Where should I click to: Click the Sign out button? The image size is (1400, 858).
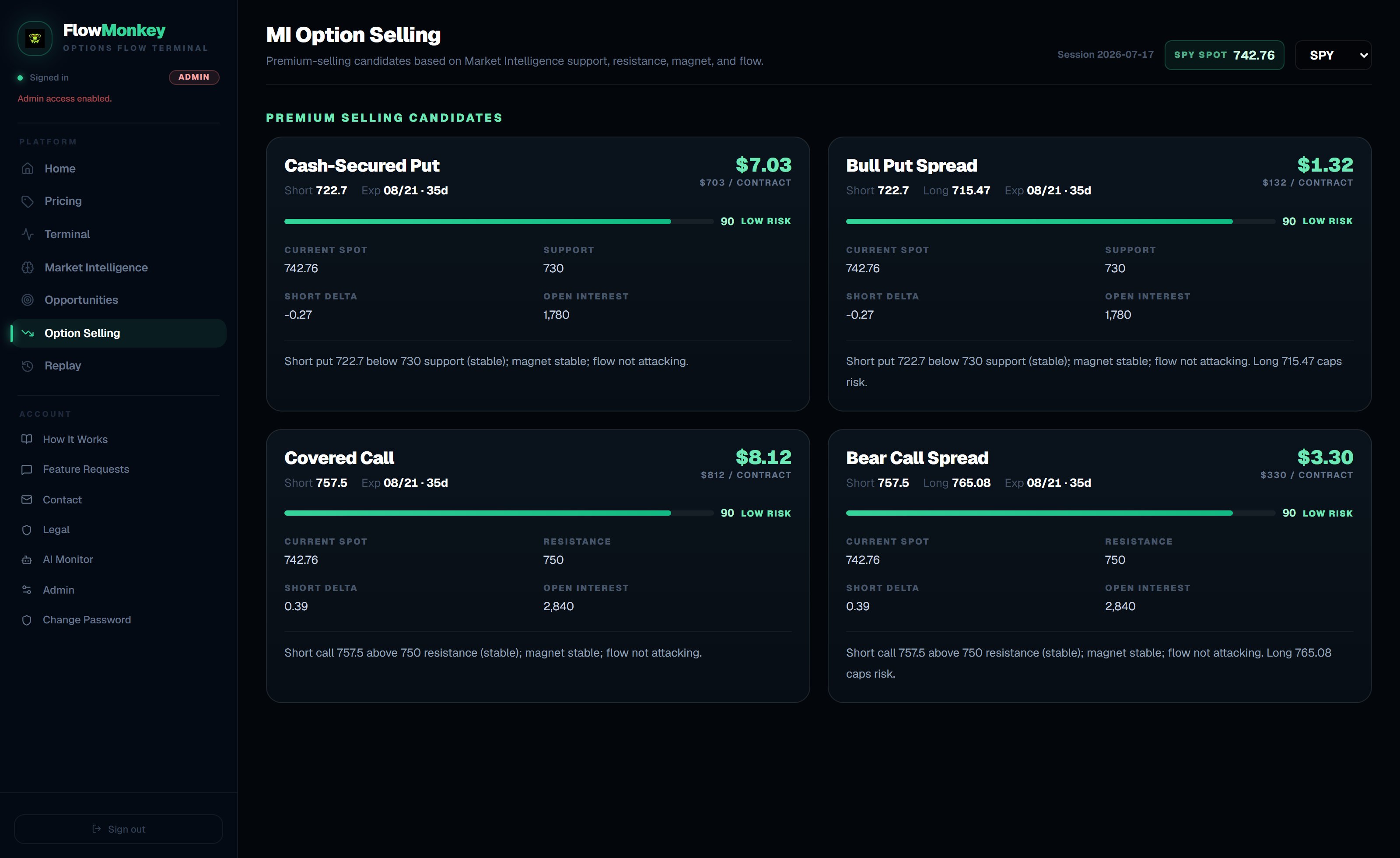119,829
